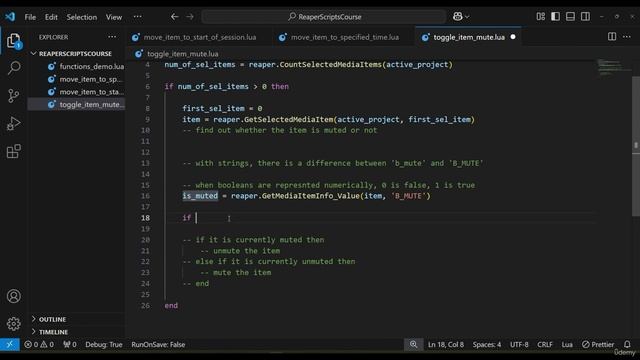Click CountSelectedMediaItems on line 4
Viewport: 640px width, 360px height.
tap(330, 64)
